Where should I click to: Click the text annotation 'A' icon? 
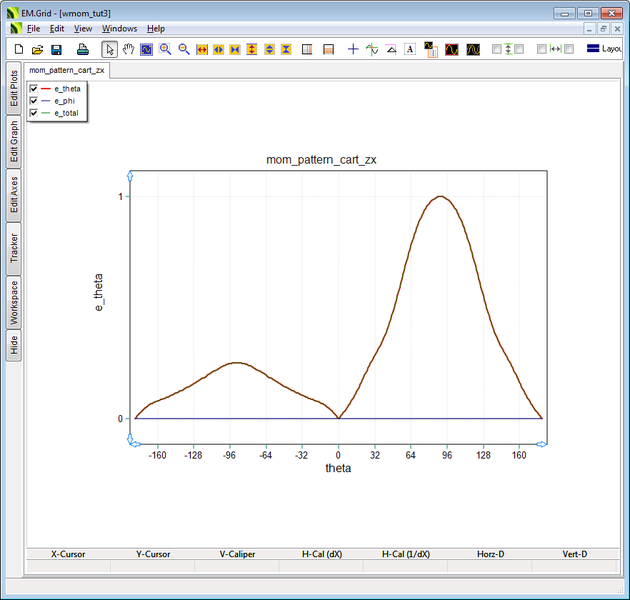(x=410, y=49)
